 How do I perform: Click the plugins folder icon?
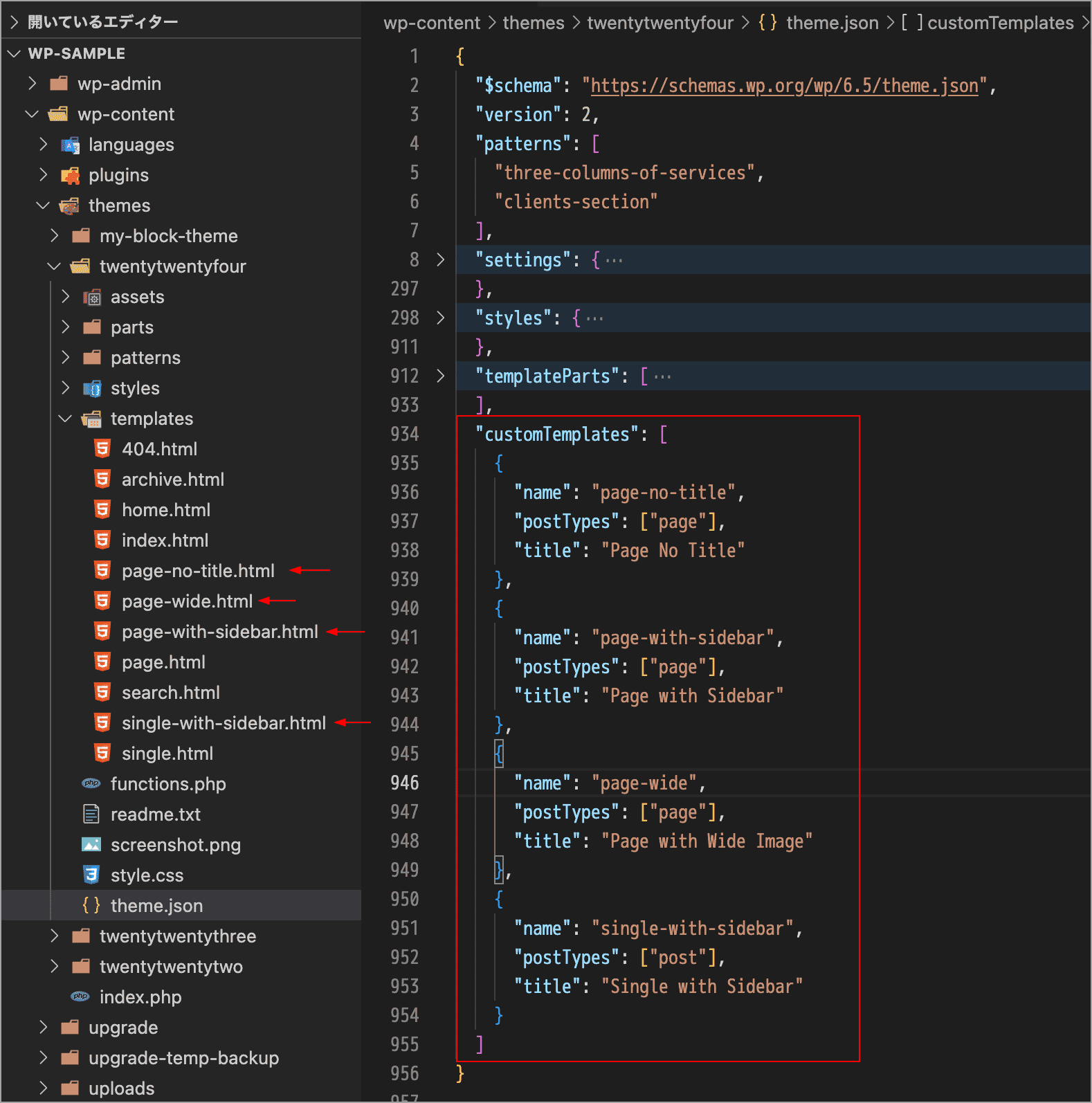click(70, 175)
